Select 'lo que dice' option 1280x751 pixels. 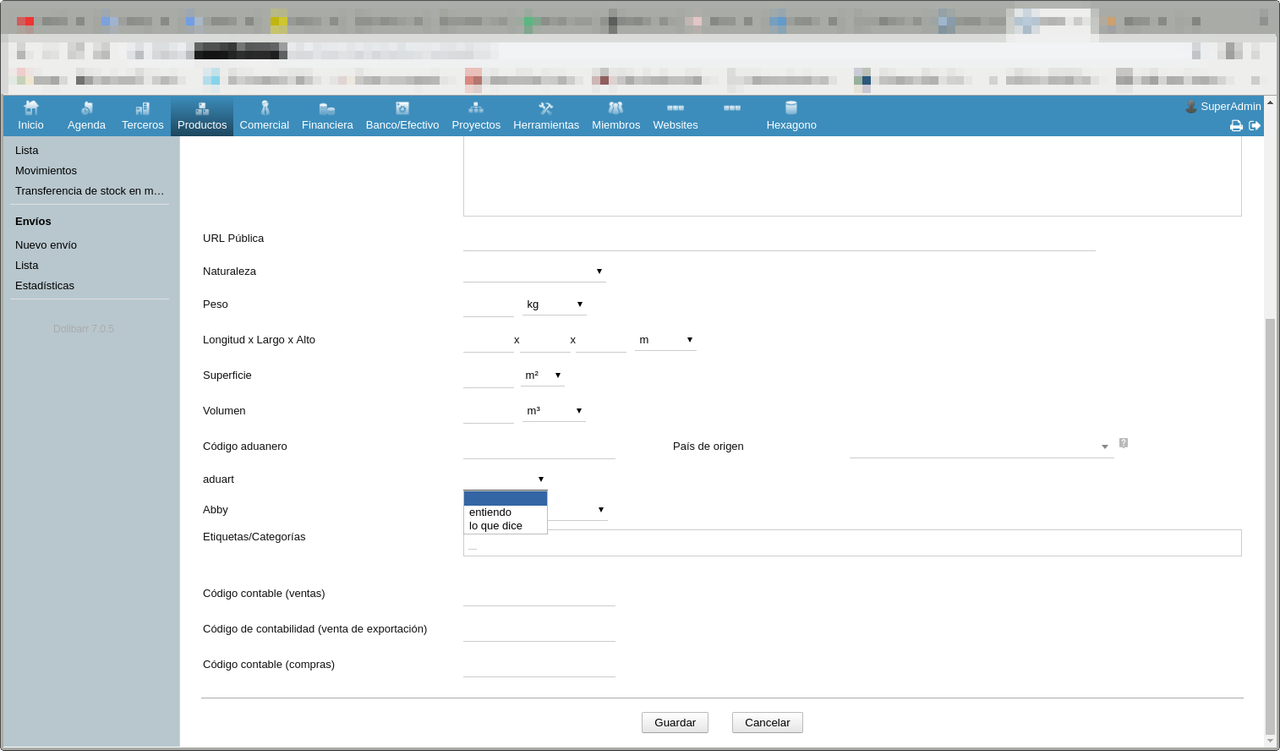505,525
